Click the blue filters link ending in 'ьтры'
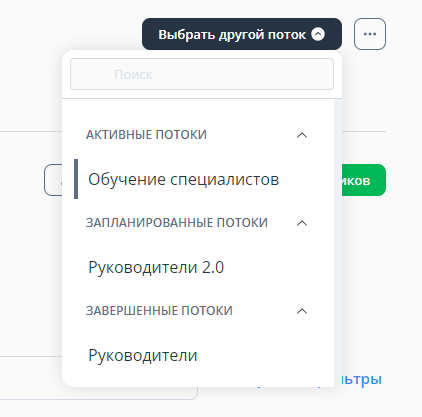 362,379
